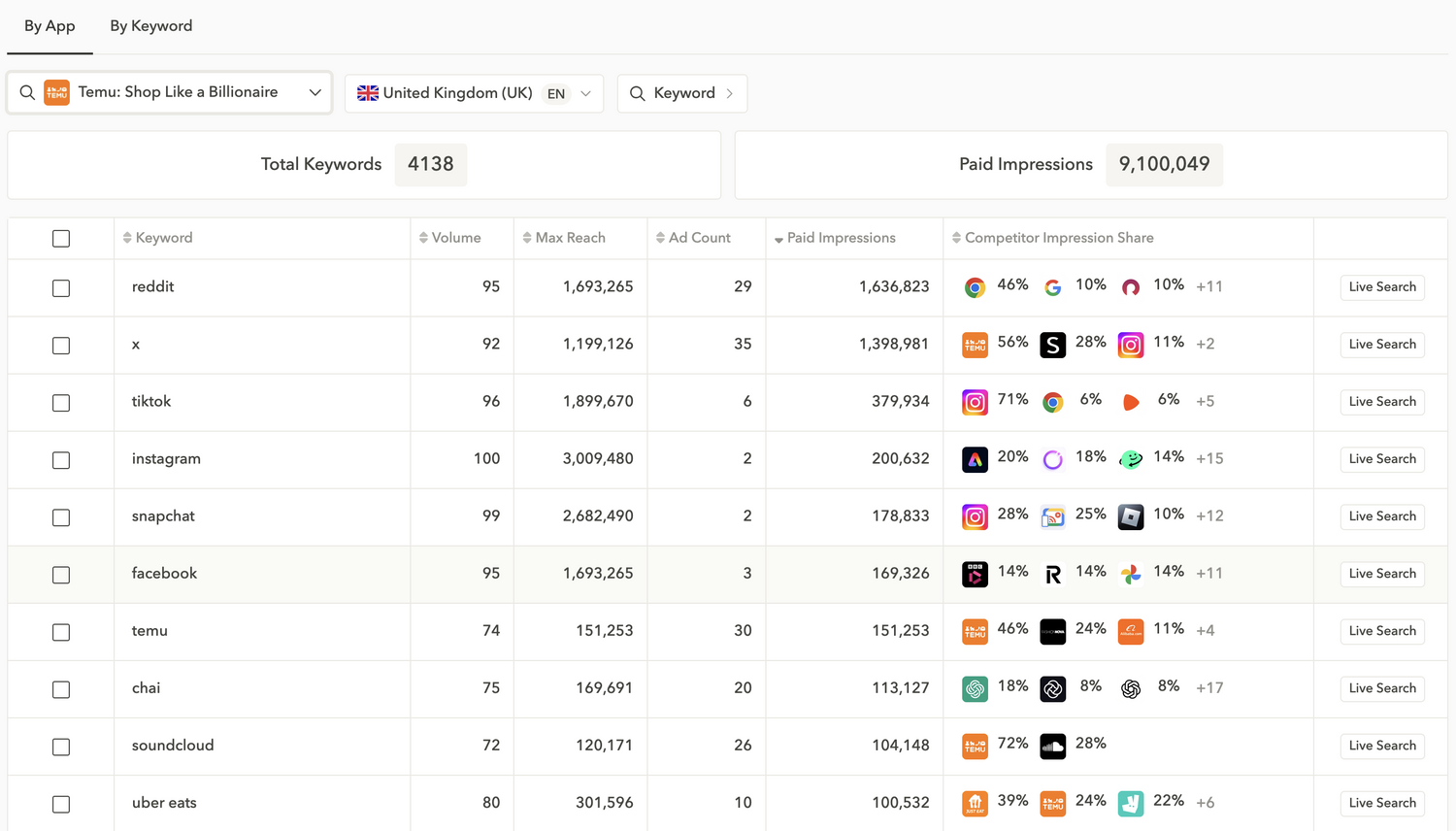Expand +17 more competitors in chai row
Viewport: 1456px width, 831px height.
pos(1209,687)
